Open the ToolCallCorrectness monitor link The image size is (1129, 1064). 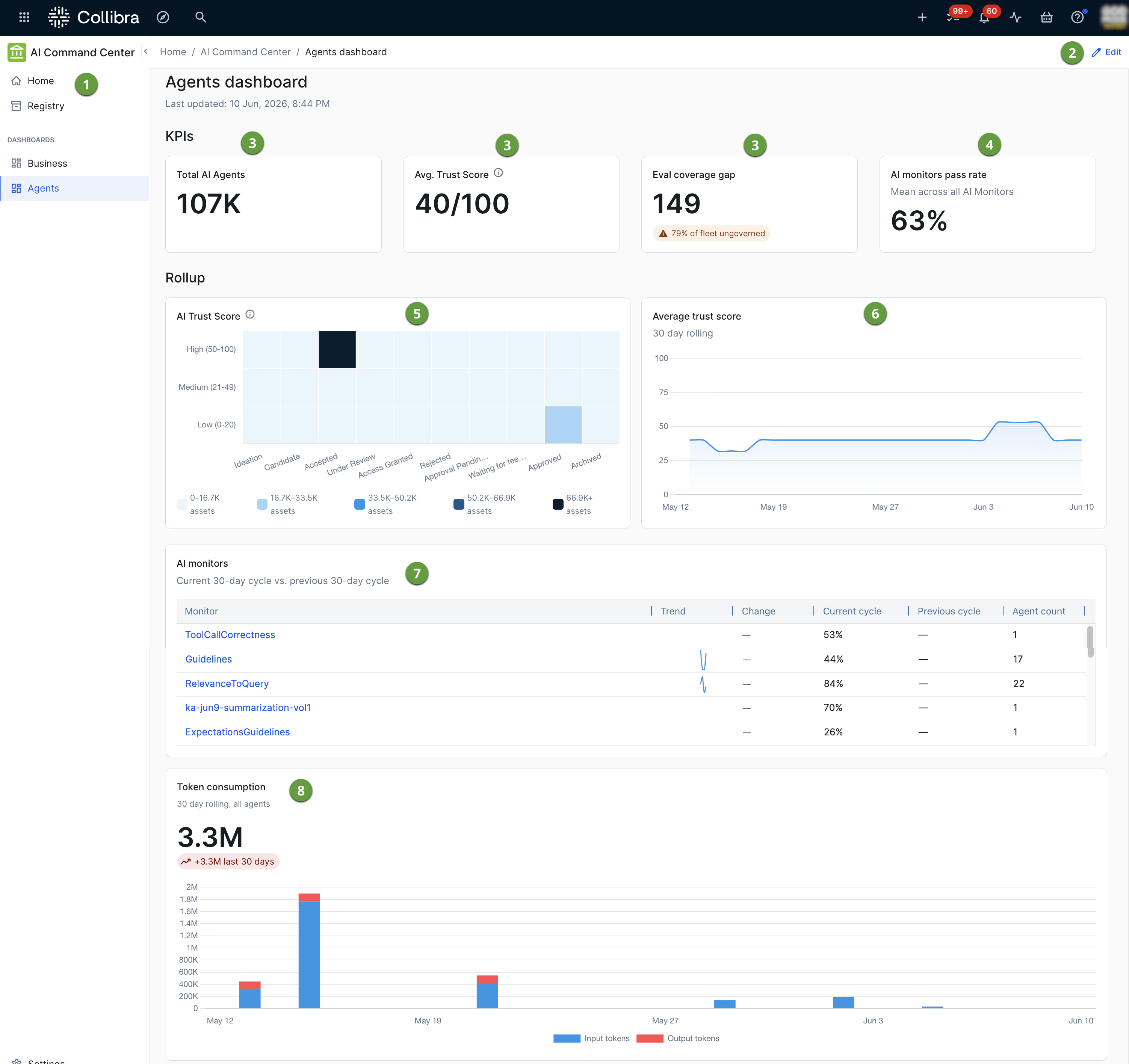pyautogui.click(x=230, y=635)
